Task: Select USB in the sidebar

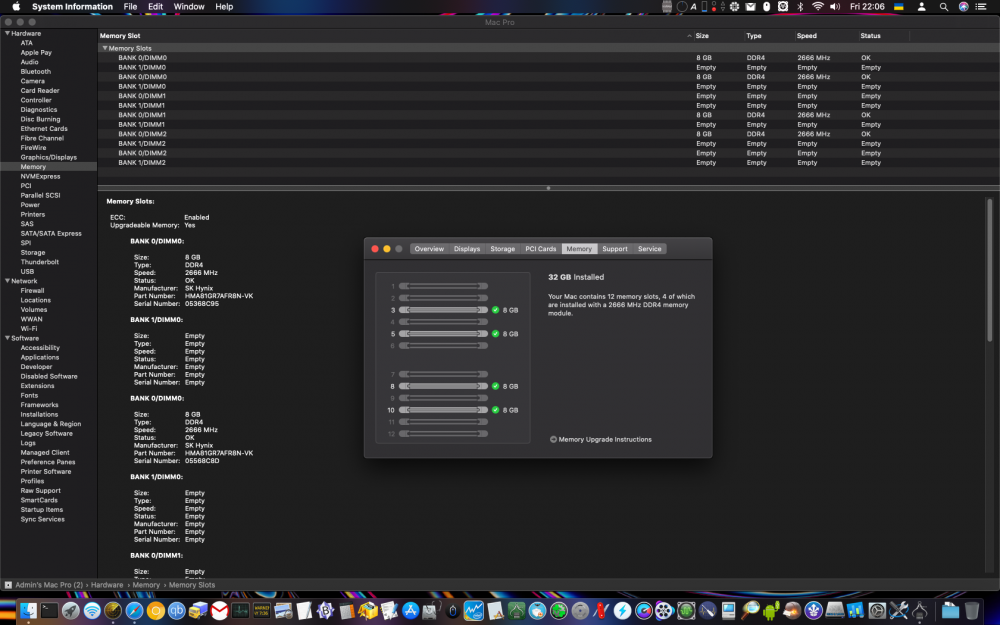Action: click(27, 272)
